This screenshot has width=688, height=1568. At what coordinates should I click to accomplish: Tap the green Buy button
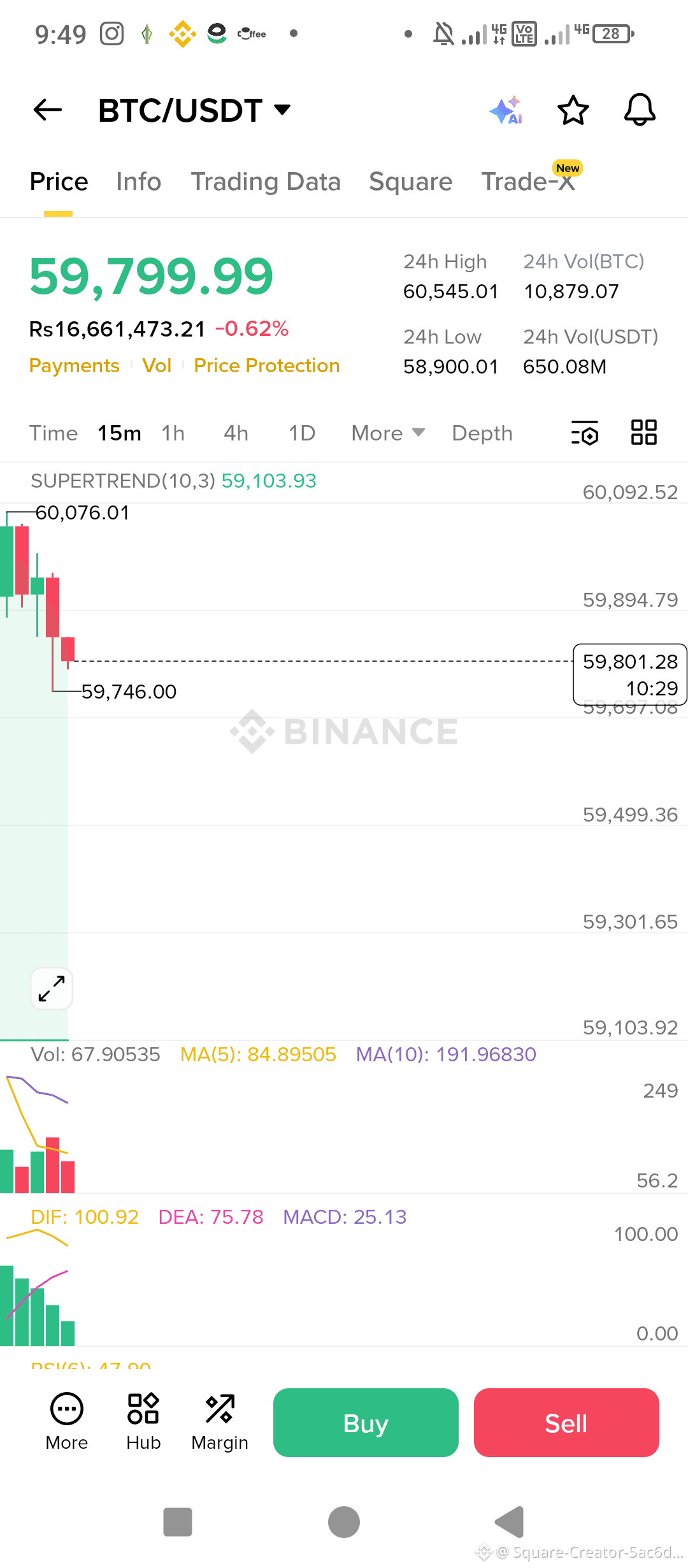point(366,1423)
